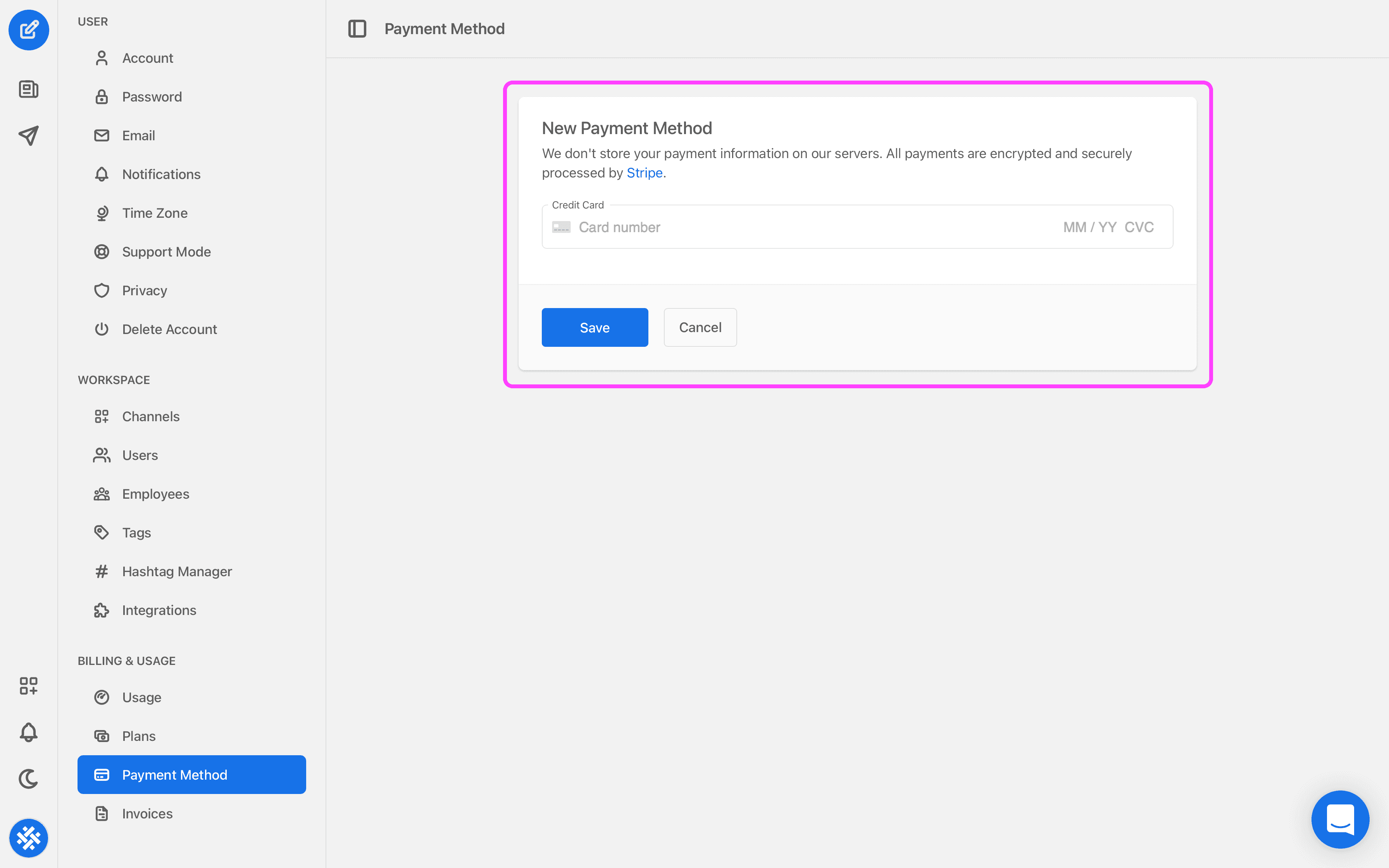Click the Hashtag Manager hash icon
This screenshot has width=1389, height=868.
[102, 572]
